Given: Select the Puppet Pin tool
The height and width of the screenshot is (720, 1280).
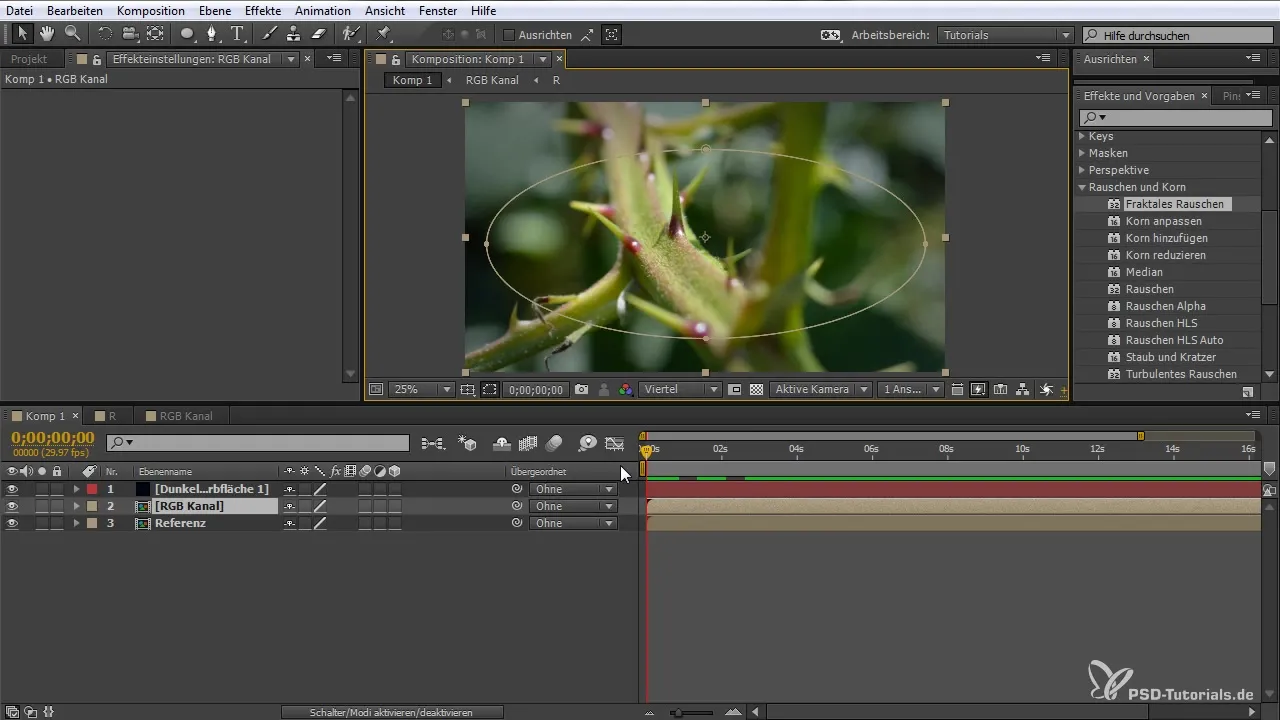Looking at the screenshot, I should tap(383, 34).
